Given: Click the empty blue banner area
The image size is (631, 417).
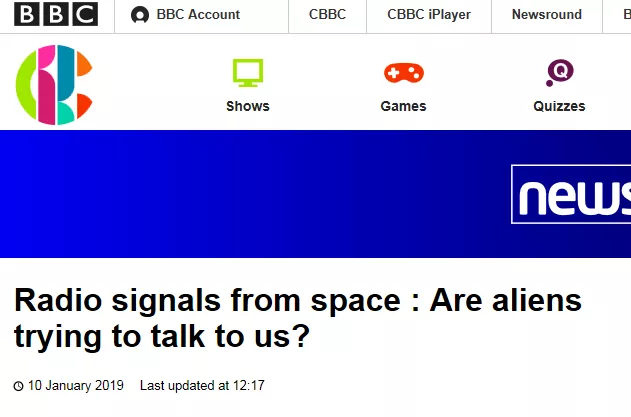Looking at the screenshot, I should click(250, 194).
